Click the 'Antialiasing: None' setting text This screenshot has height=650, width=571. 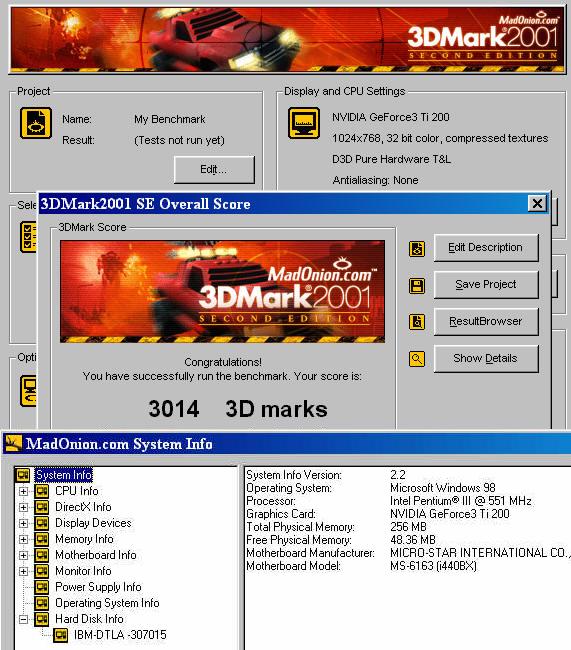coord(375,180)
